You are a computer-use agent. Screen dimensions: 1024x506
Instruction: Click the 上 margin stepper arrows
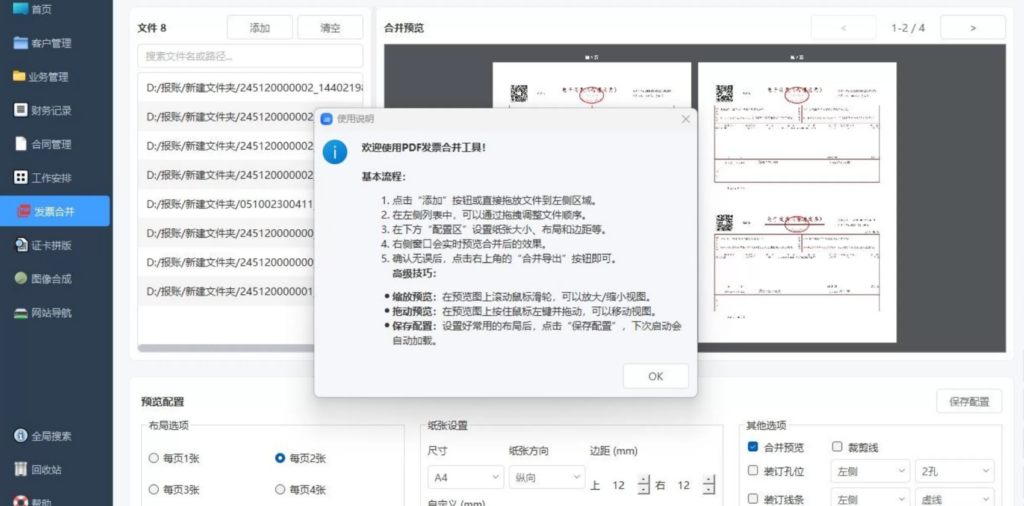tap(644, 485)
